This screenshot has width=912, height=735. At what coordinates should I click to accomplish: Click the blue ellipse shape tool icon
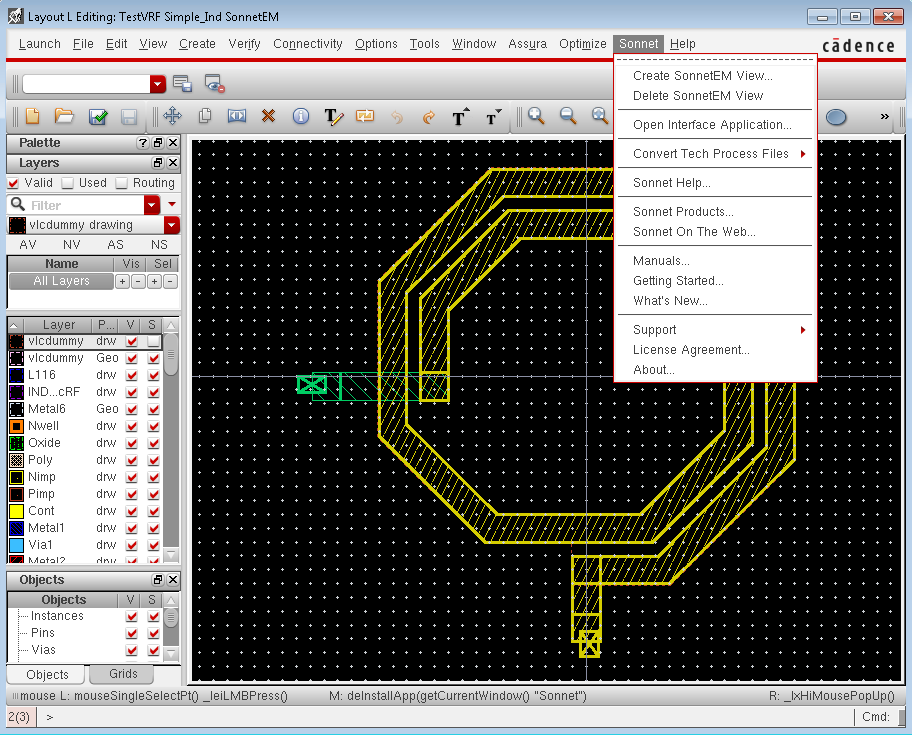(x=836, y=117)
